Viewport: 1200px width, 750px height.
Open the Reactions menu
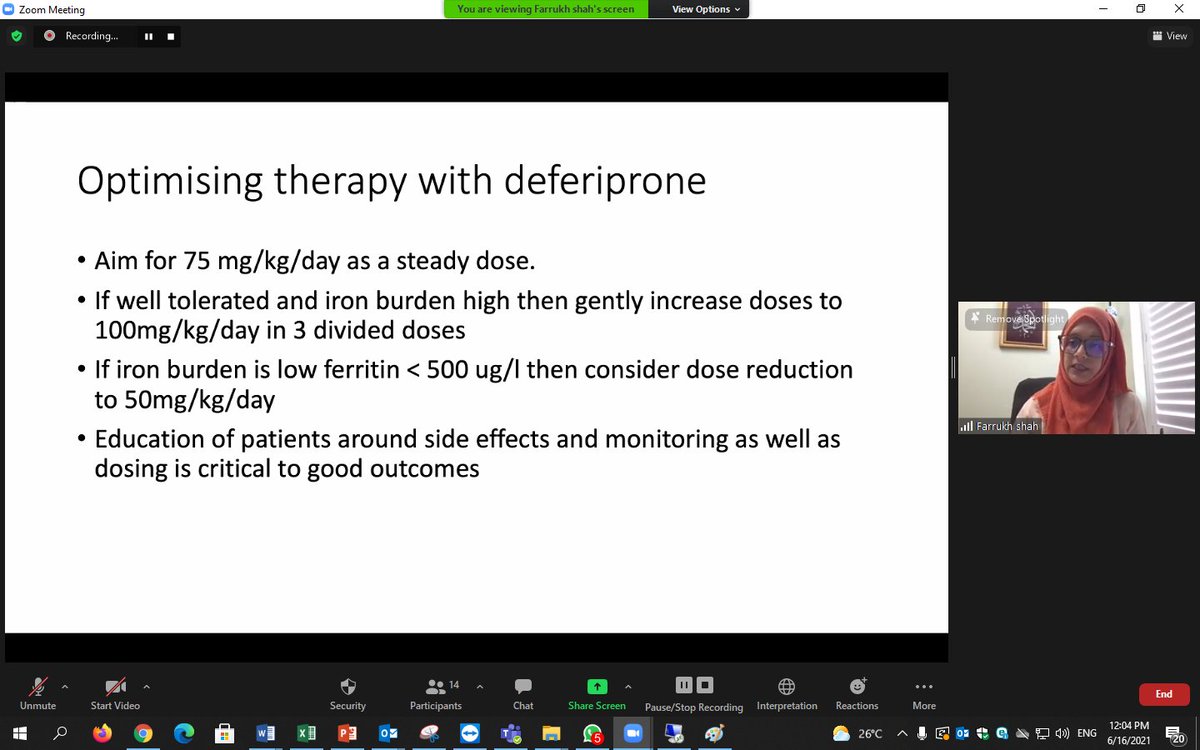[x=857, y=692]
